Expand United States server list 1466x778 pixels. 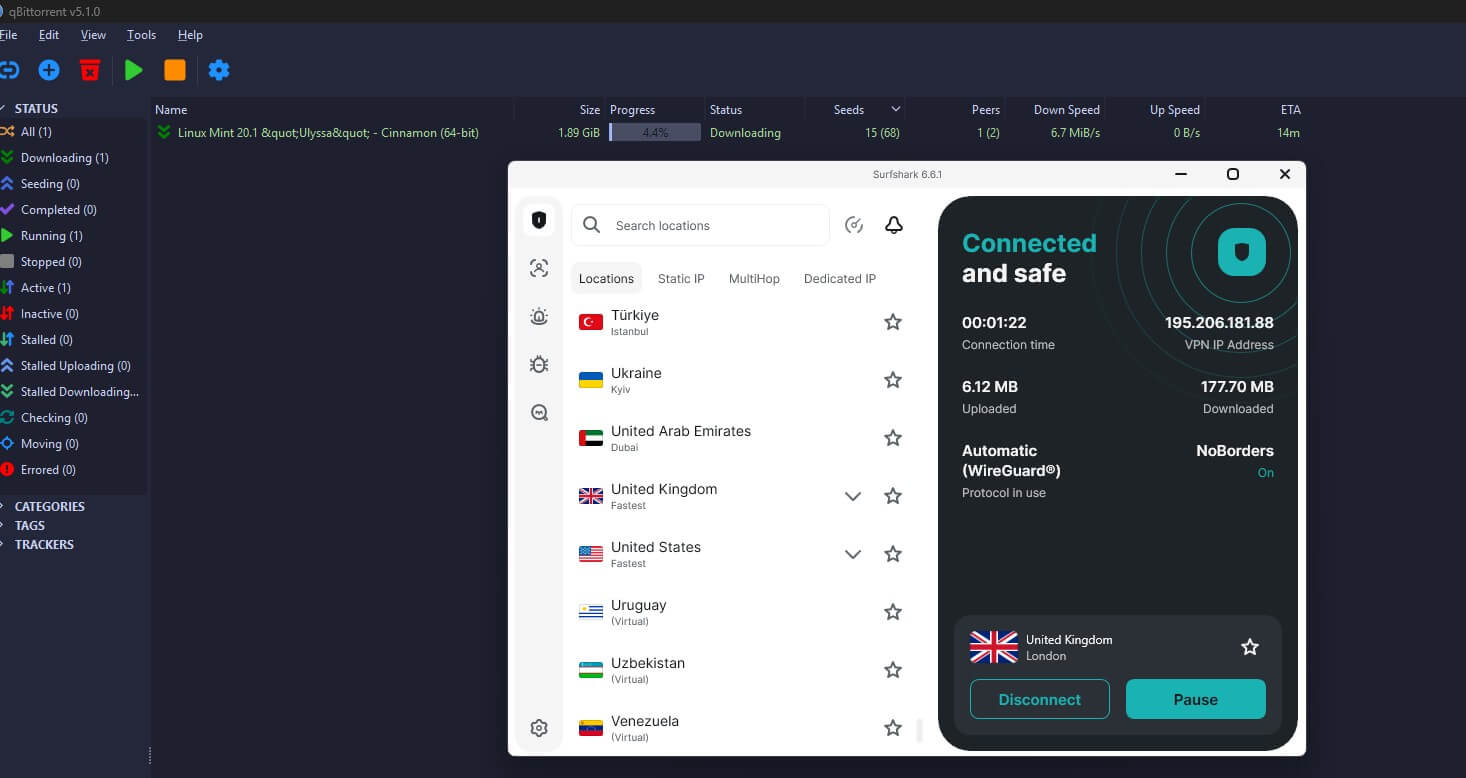(x=853, y=553)
